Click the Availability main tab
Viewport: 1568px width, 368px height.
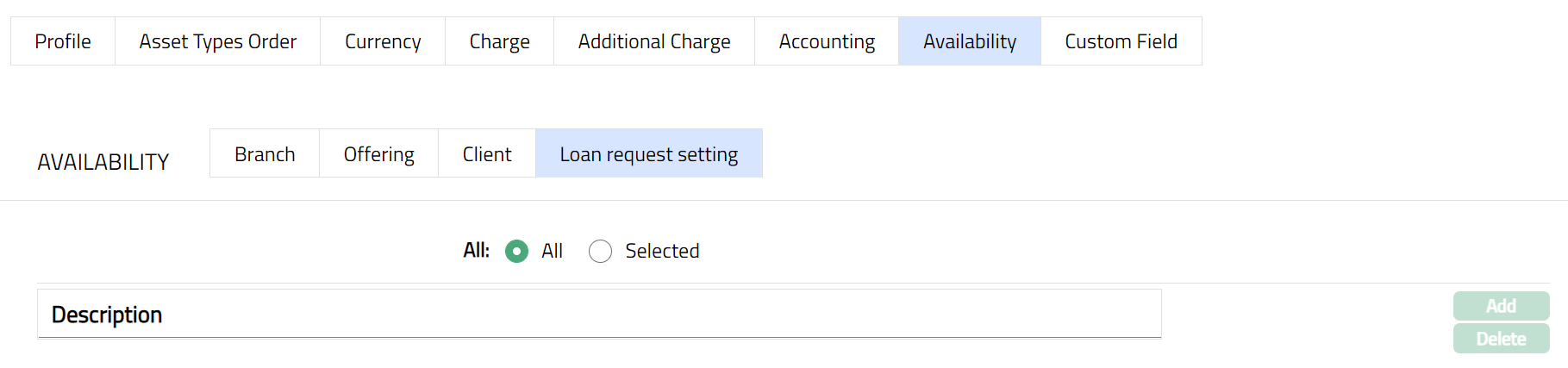(x=969, y=41)
